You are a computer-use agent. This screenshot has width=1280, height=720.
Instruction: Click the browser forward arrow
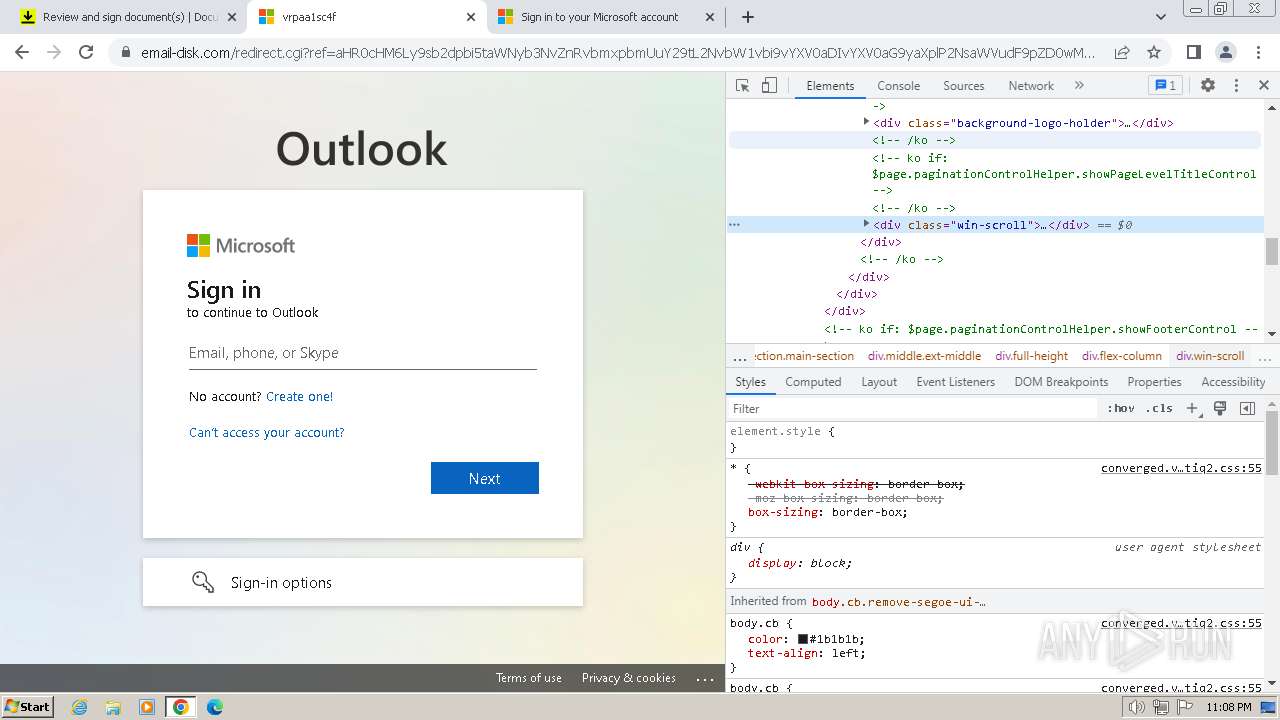54,52
